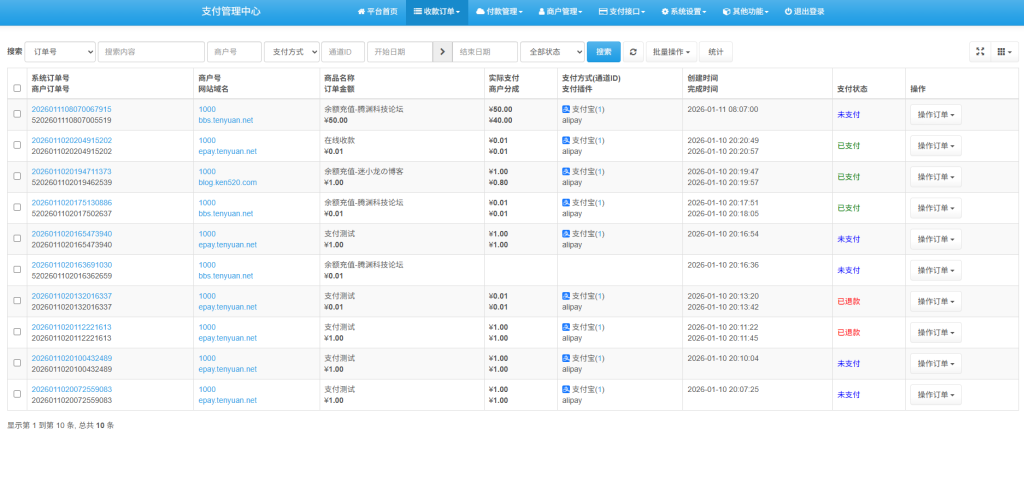Screen dimensions: 1024x481
Task: Click the fullscreen toggle icon above the table
Action: click(980, 51)
